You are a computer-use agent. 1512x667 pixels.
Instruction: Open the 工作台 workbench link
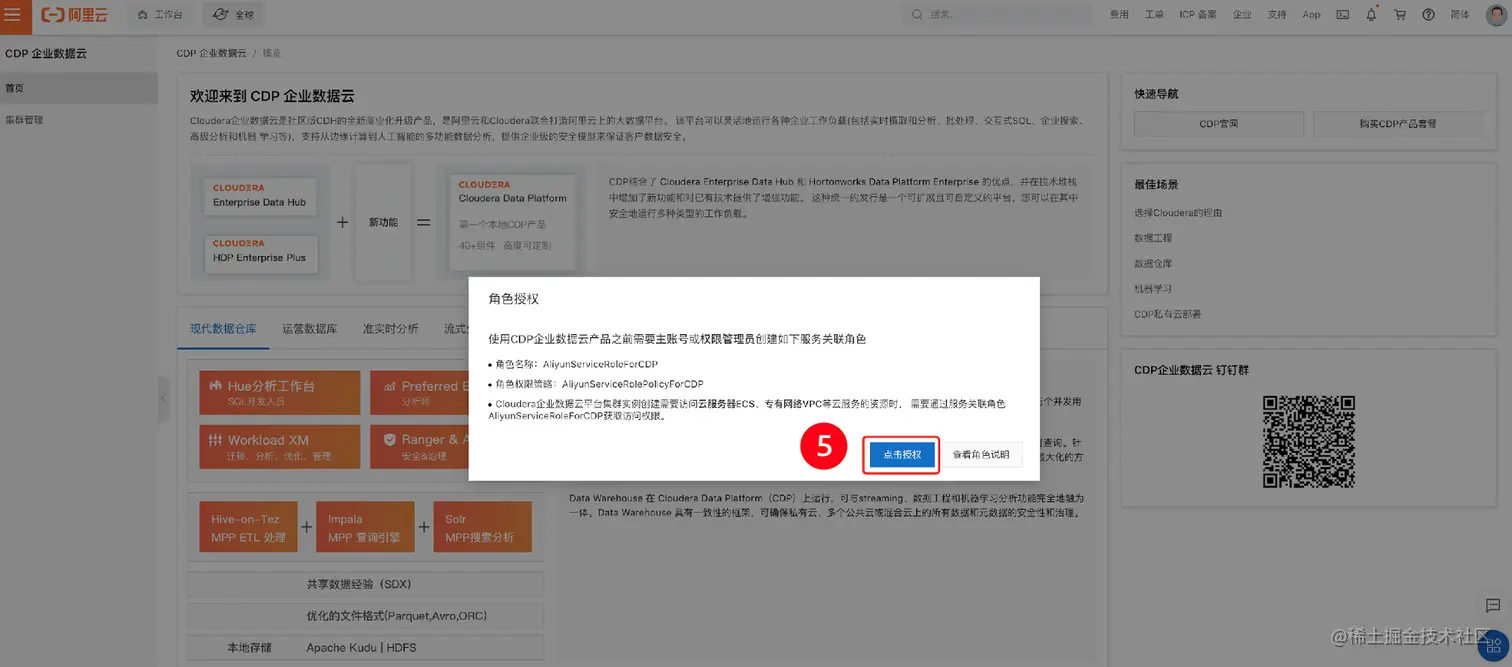pos(160,15)
